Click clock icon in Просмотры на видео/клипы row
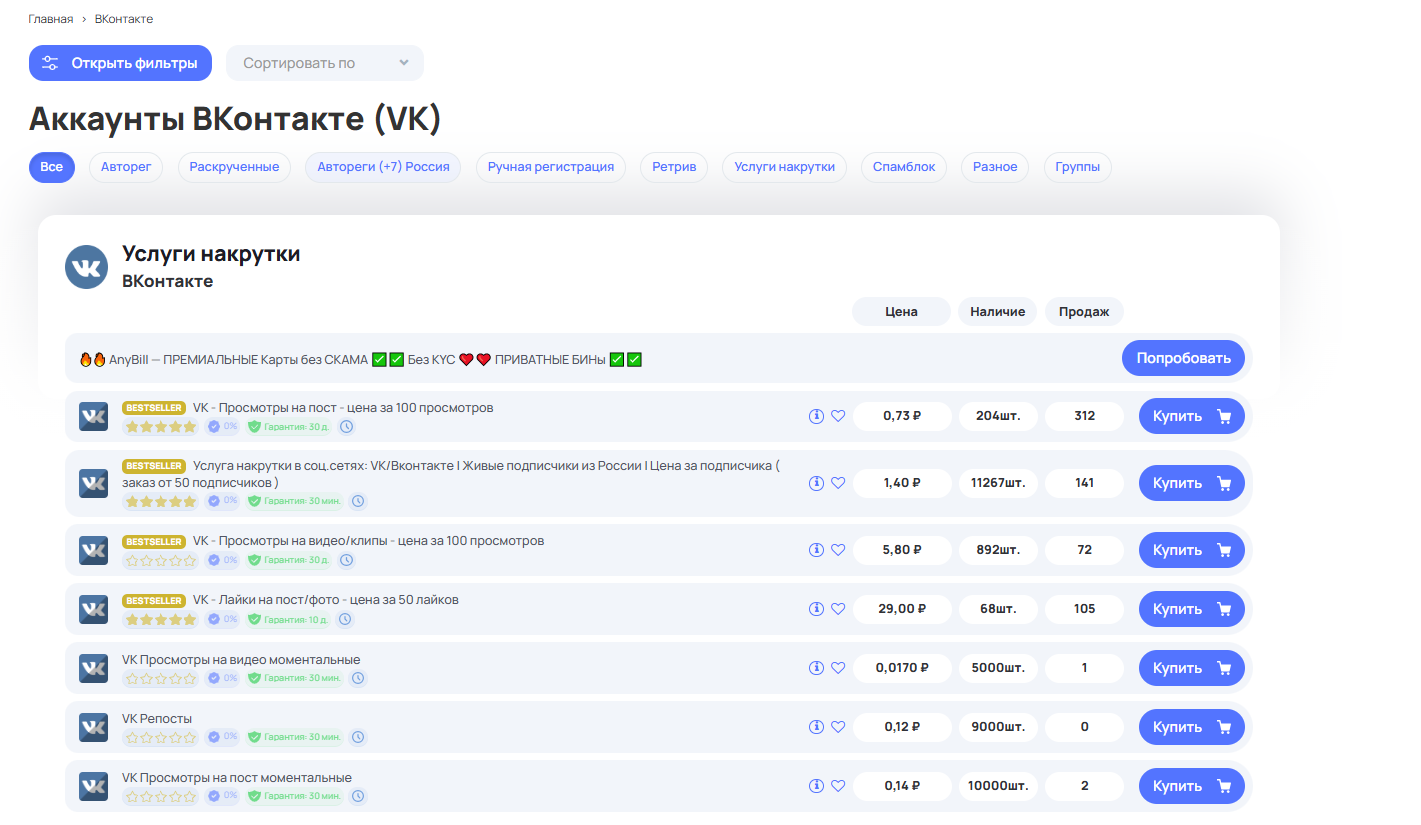1421x825 pixels. (346, 560)
